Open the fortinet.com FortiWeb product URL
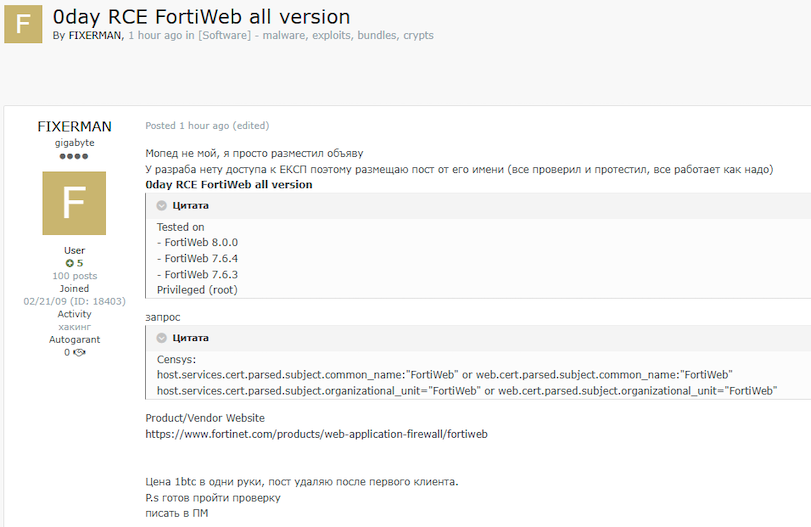 pyautogui.click(x=316, y=434)
